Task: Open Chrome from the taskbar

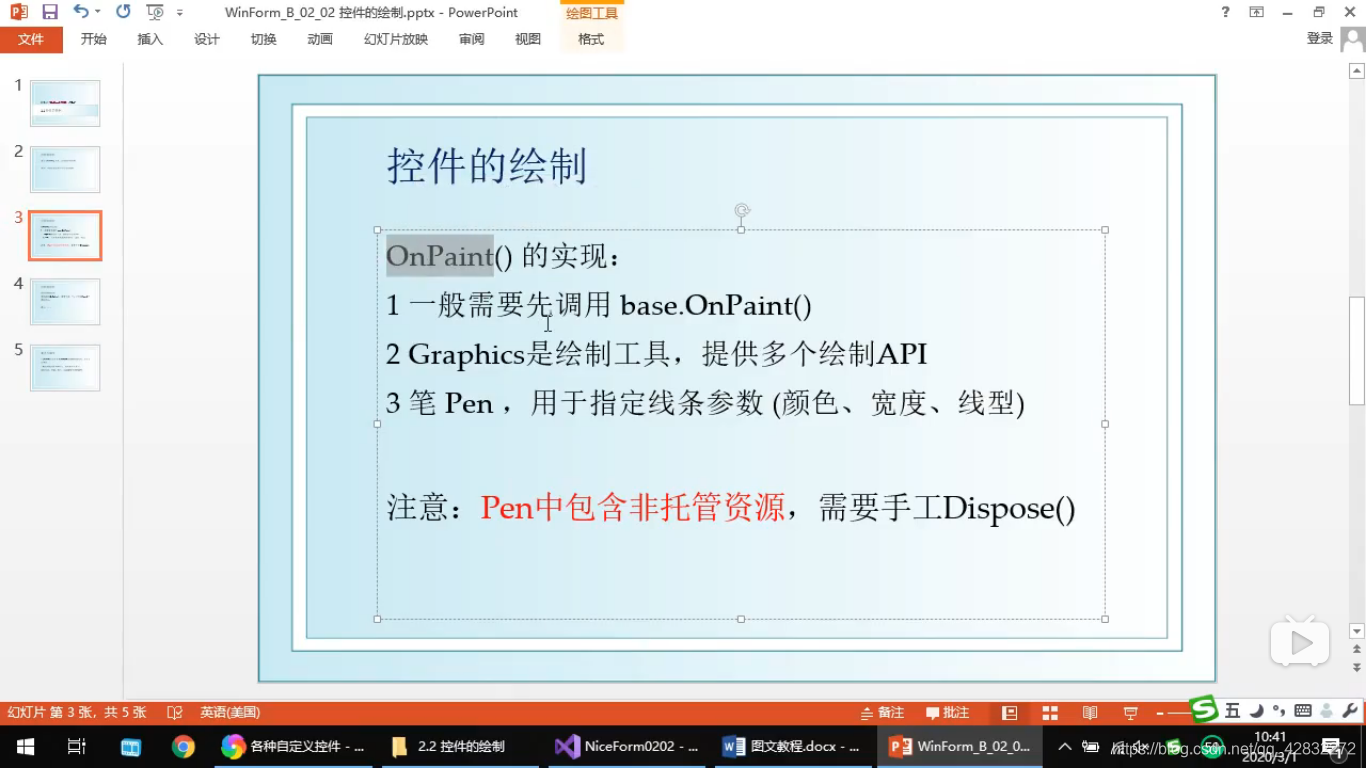Action: coord(183,747)
